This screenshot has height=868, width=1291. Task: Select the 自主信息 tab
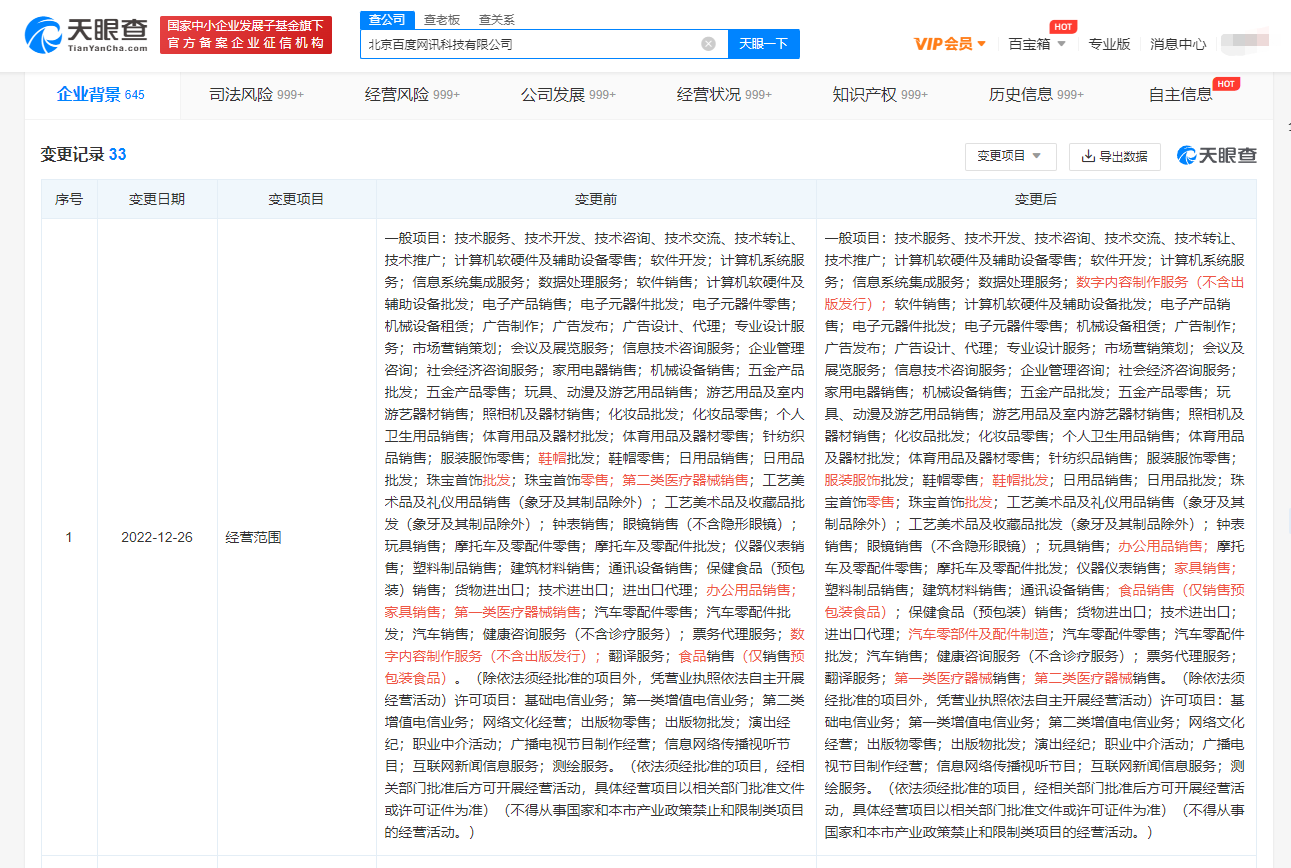pos(1181,95)
